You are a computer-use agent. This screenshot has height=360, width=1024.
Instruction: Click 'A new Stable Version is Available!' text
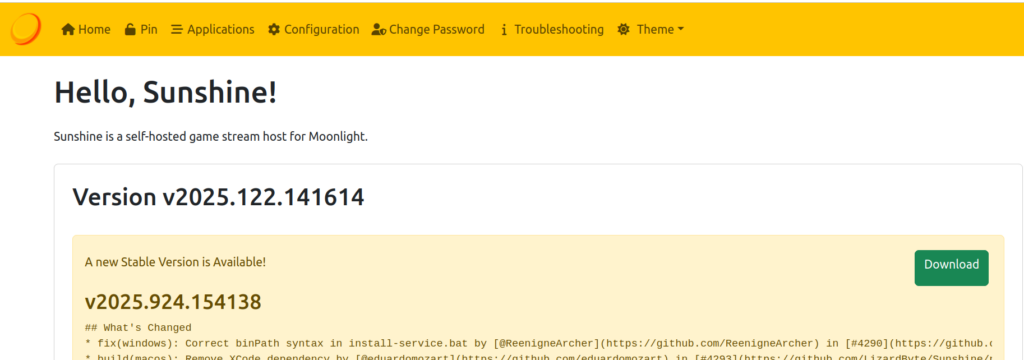[176, 262]
